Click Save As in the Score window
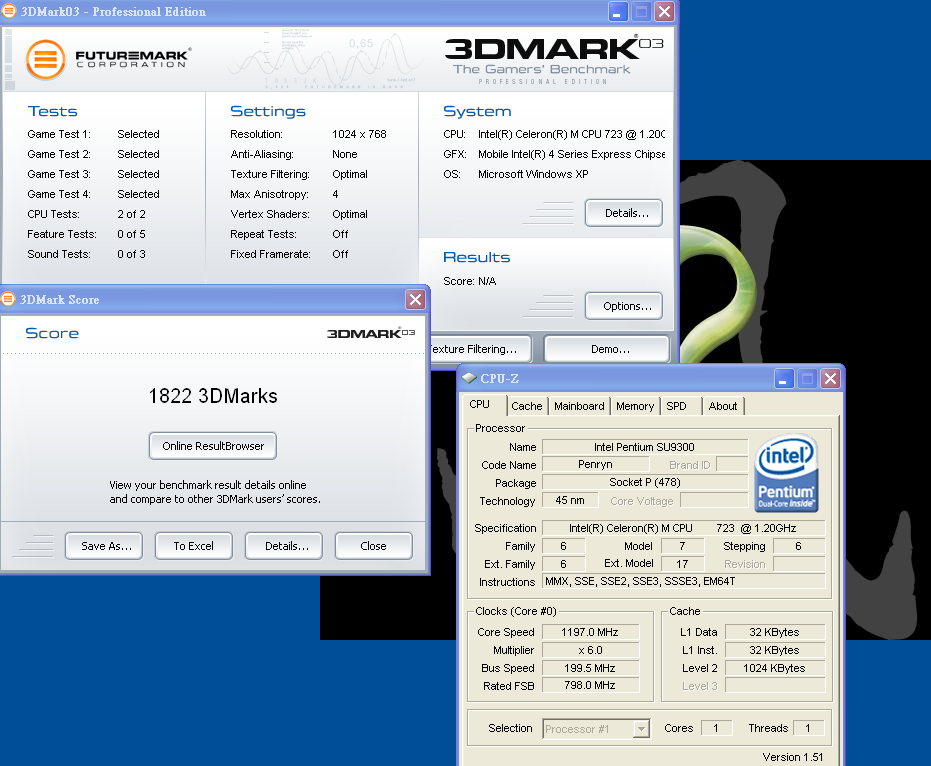931x766 pixels. point(104,546)
